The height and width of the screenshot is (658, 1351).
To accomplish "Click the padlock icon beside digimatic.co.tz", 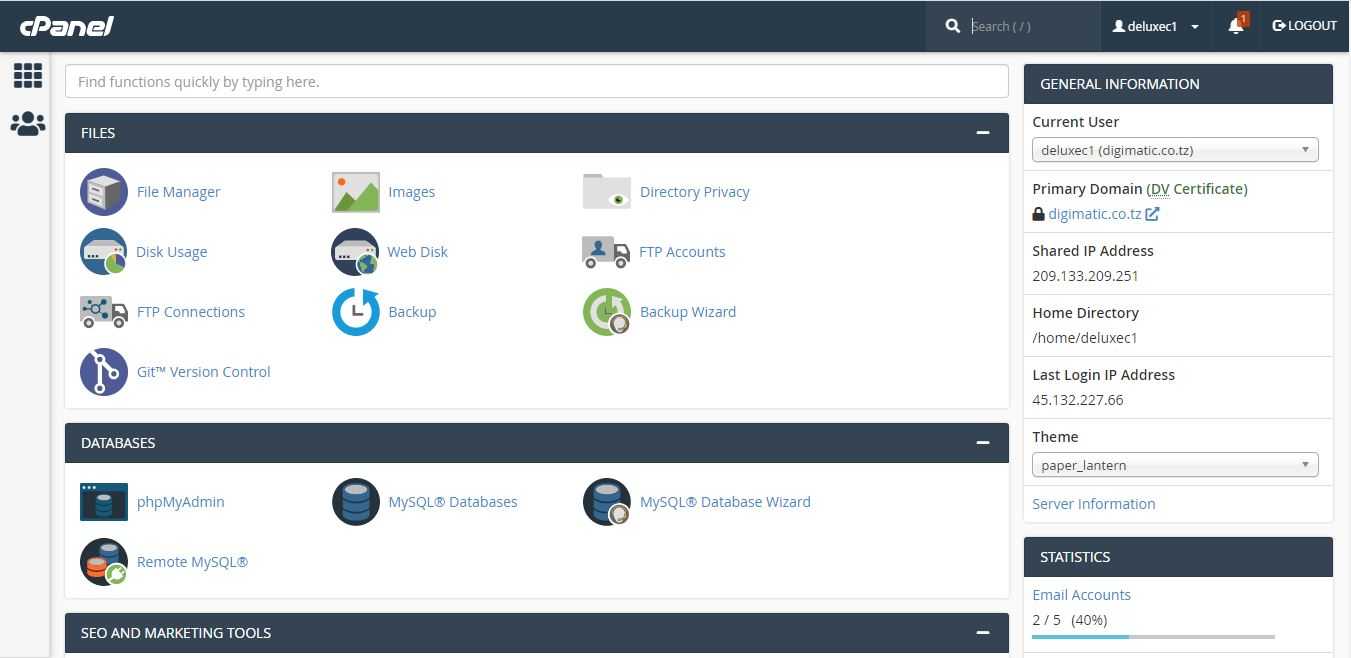I will (x=1038, y=214).
